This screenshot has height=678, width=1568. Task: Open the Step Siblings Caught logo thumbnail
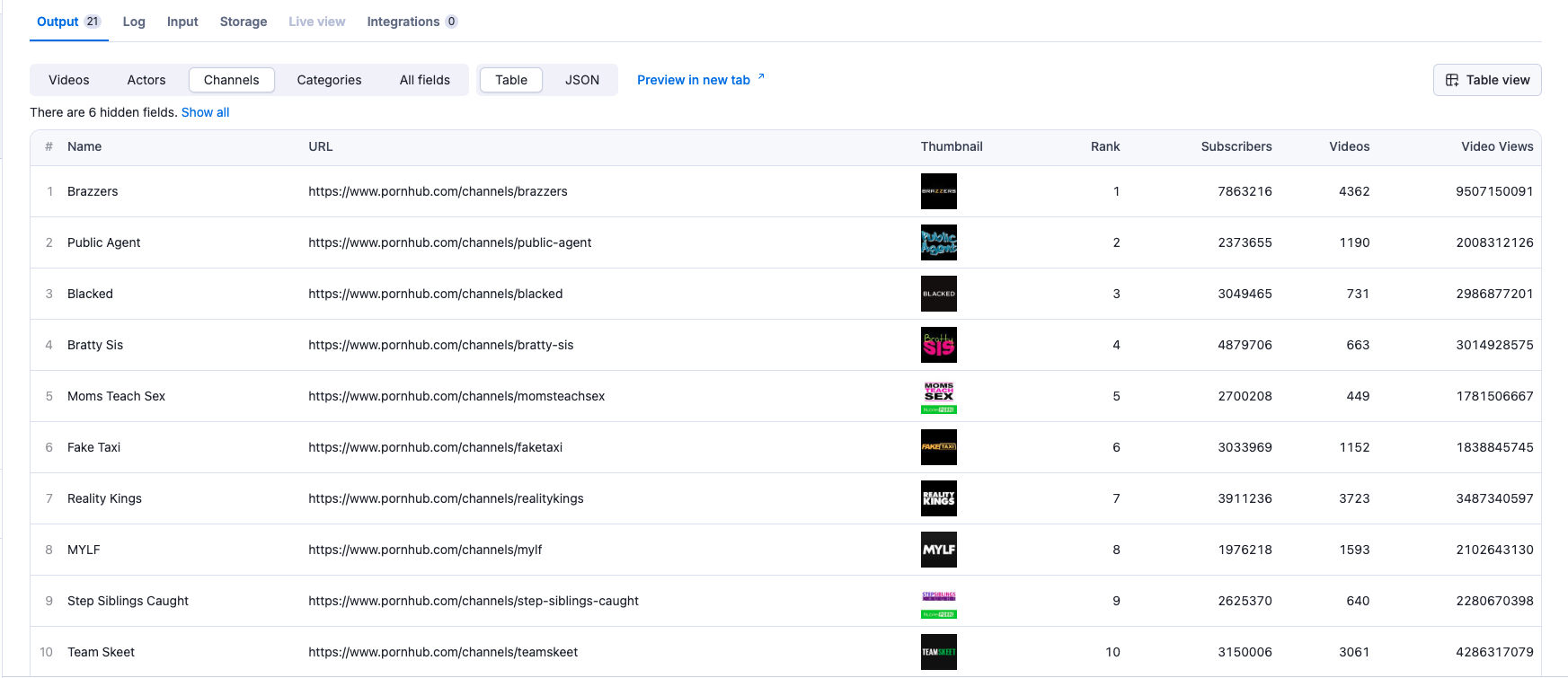tap(939, 601)
